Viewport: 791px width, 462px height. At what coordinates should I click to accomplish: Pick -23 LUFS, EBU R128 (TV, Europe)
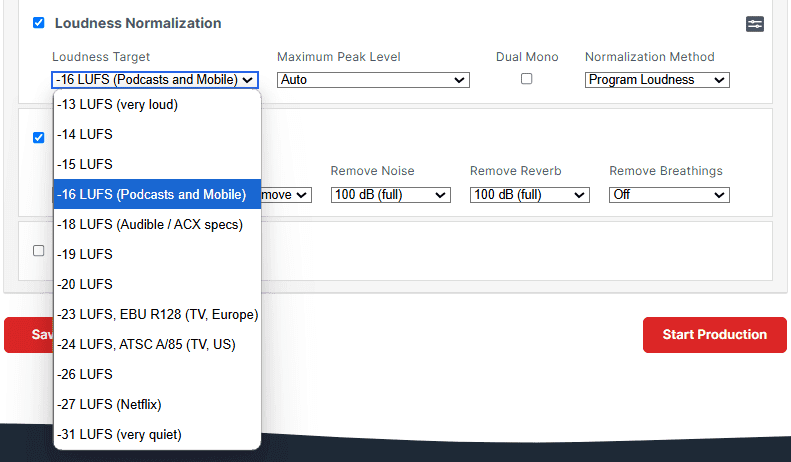point(157,314)
